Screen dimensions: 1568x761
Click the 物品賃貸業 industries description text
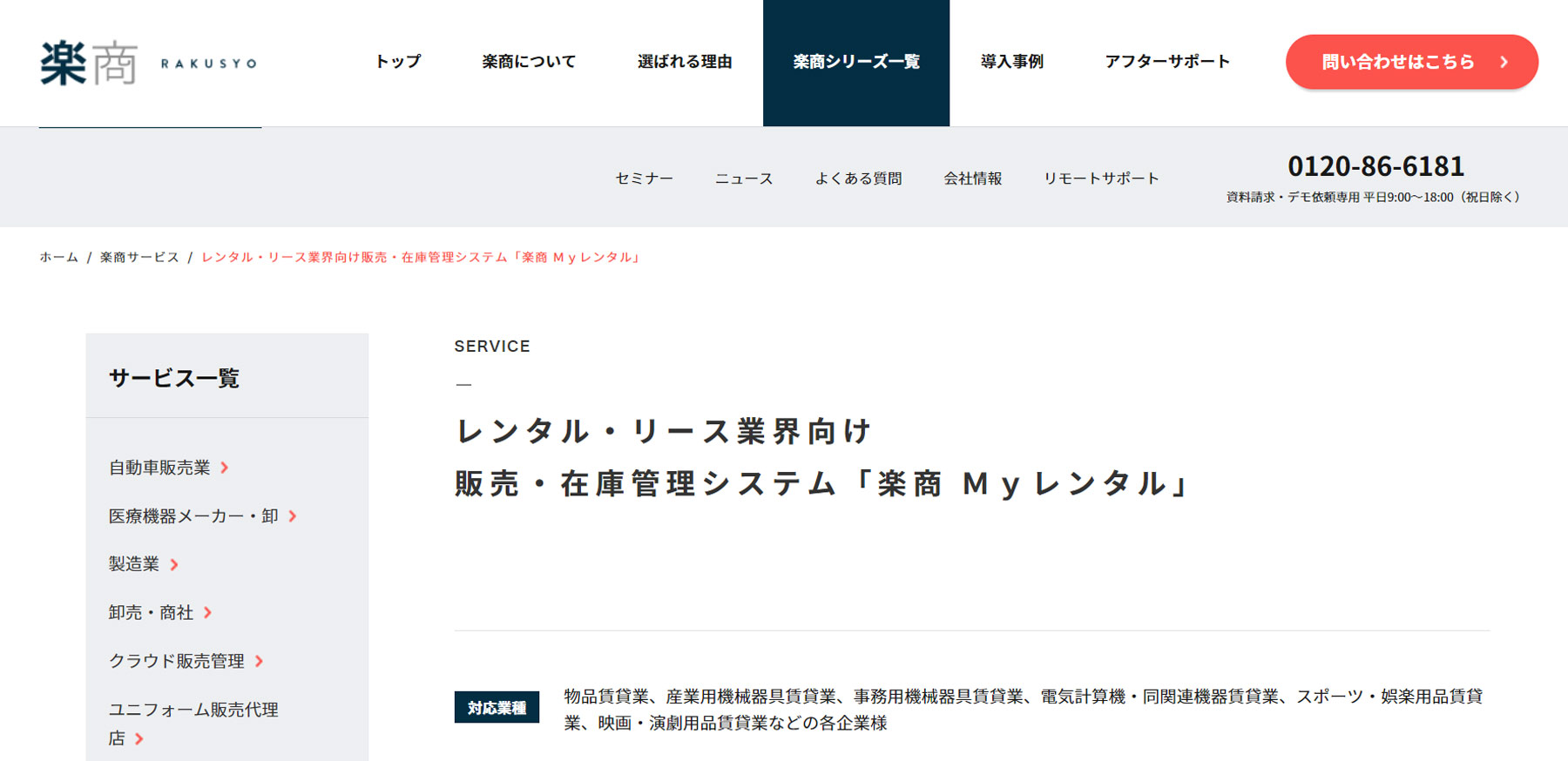pos(1024,710)
